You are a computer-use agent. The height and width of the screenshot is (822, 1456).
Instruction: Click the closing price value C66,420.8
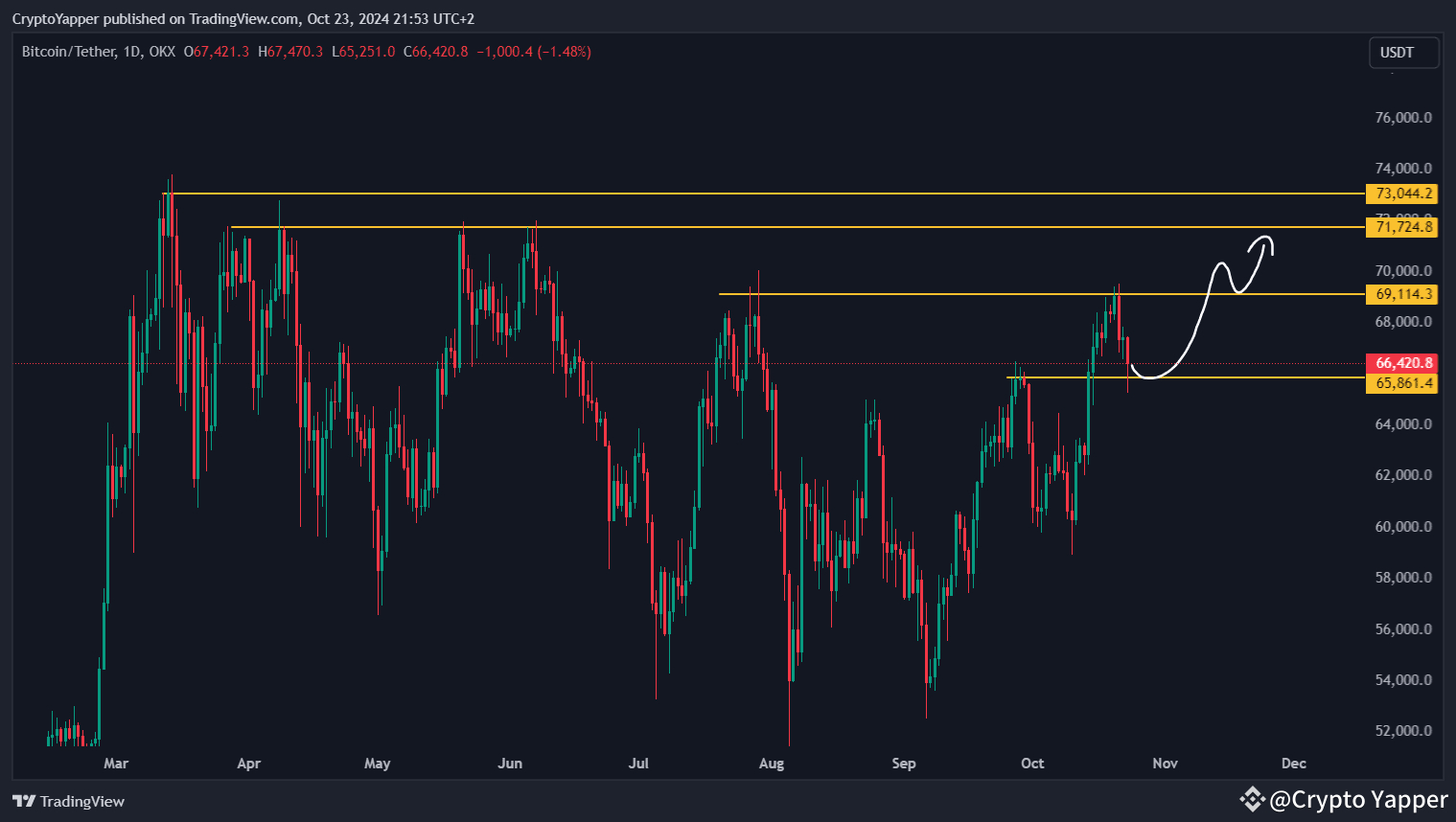(x=435, y=52)
